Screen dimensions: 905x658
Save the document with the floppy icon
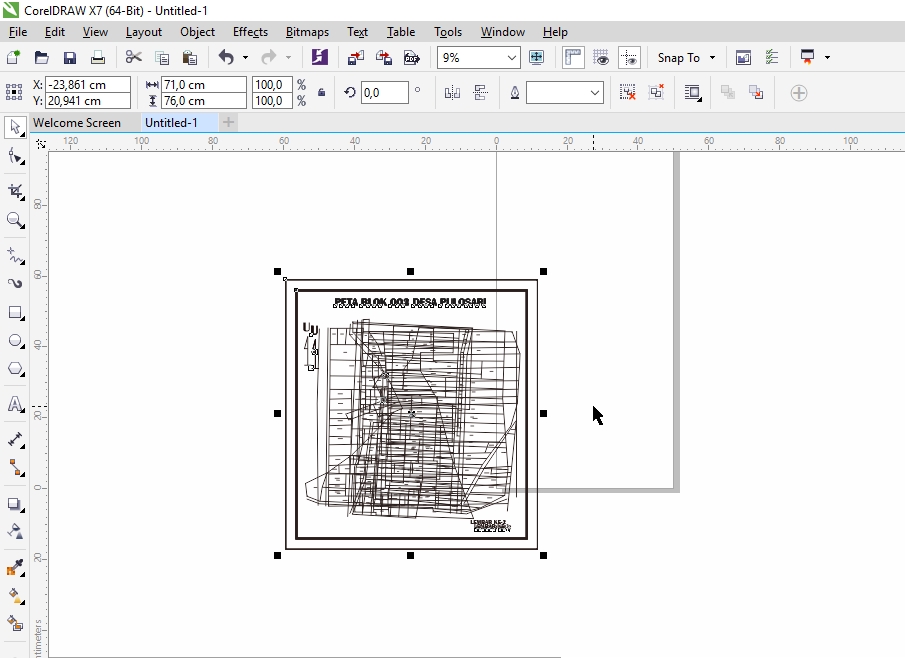pos(70,57)
